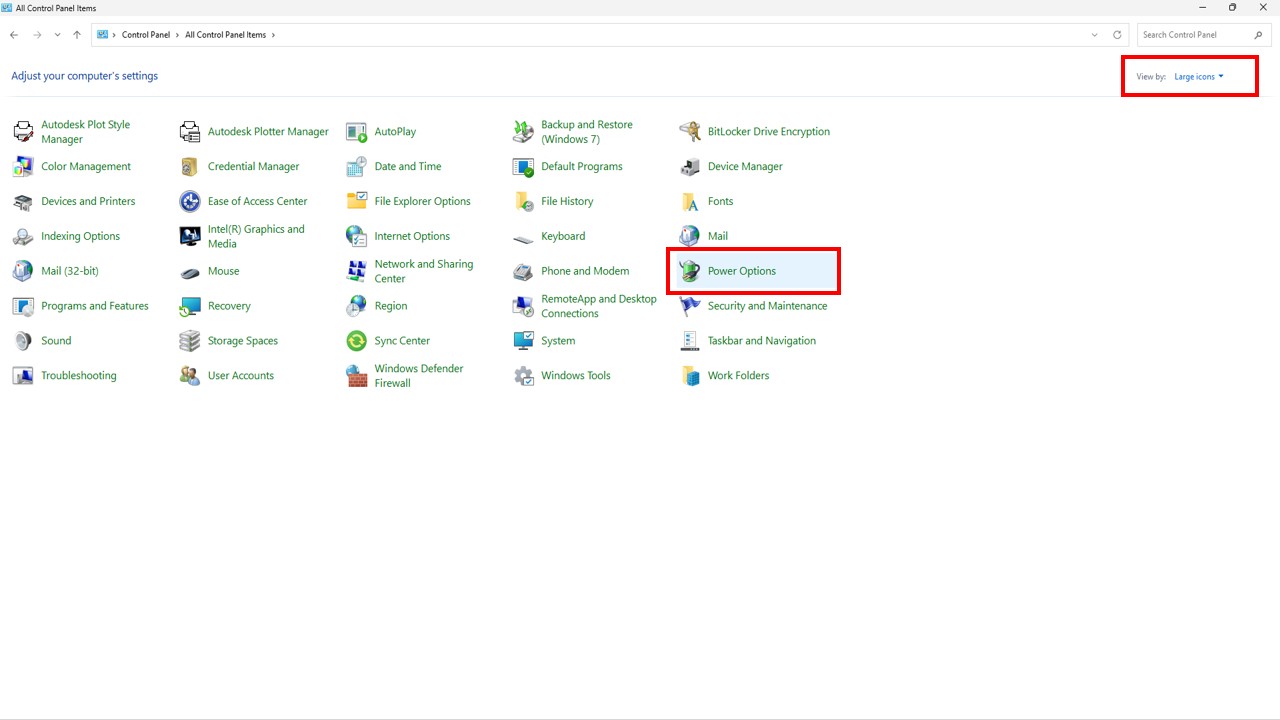Go up one level with Up arrow

coord(77,35)
